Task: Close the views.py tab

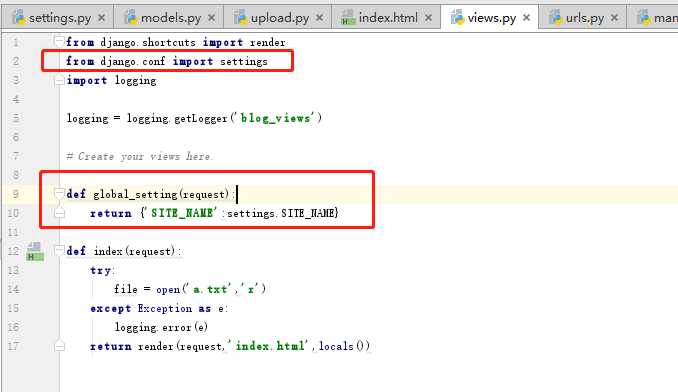Action: (x=527, y=18)
